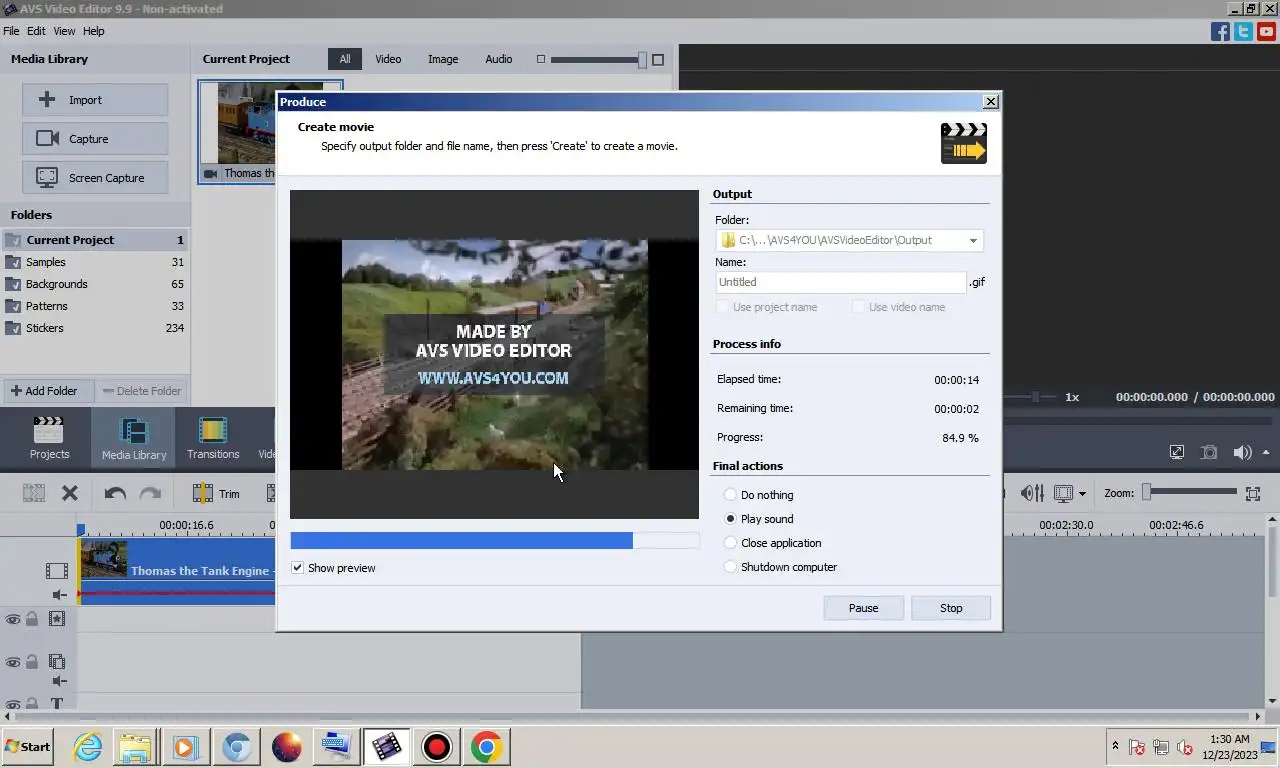
Task: Stop the movie creation
Action: [951, 608]
